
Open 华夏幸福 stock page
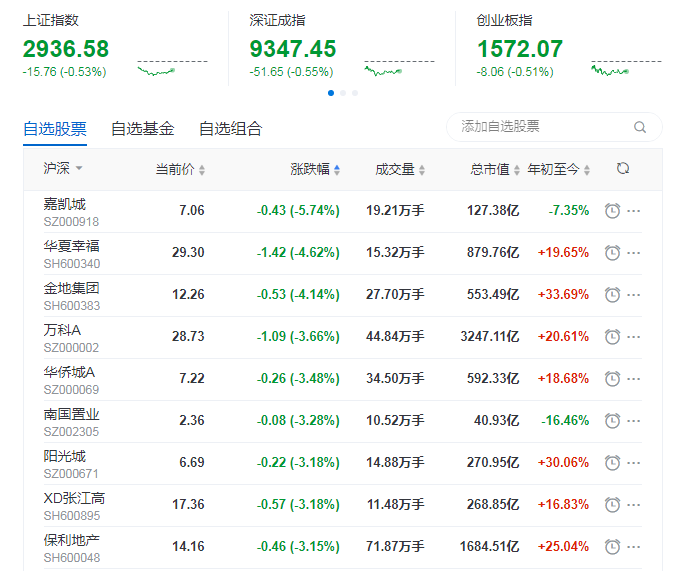72,246
